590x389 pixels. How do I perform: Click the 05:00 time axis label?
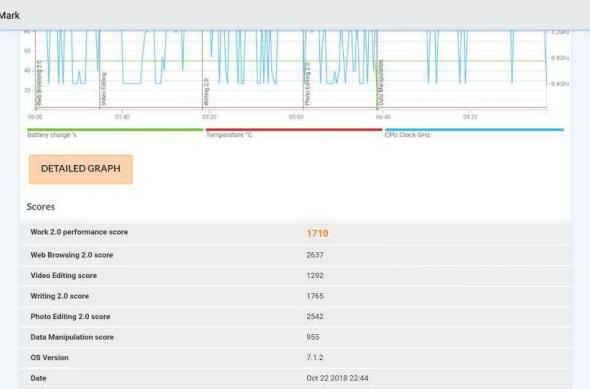[296, 117]
